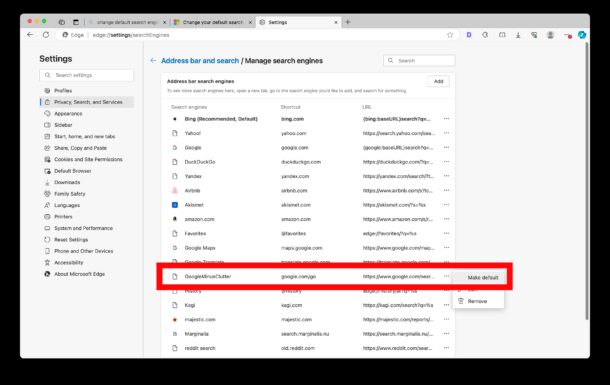
Task: Open the split screen icon in the toolbar
Action: click(x=502, y=35)
